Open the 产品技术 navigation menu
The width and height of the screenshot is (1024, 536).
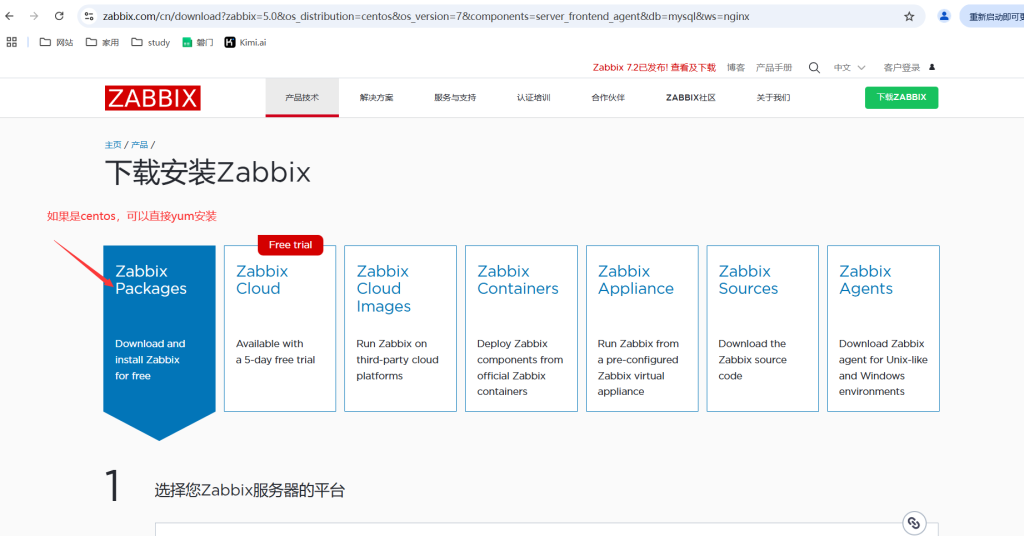tap(302, 97)
